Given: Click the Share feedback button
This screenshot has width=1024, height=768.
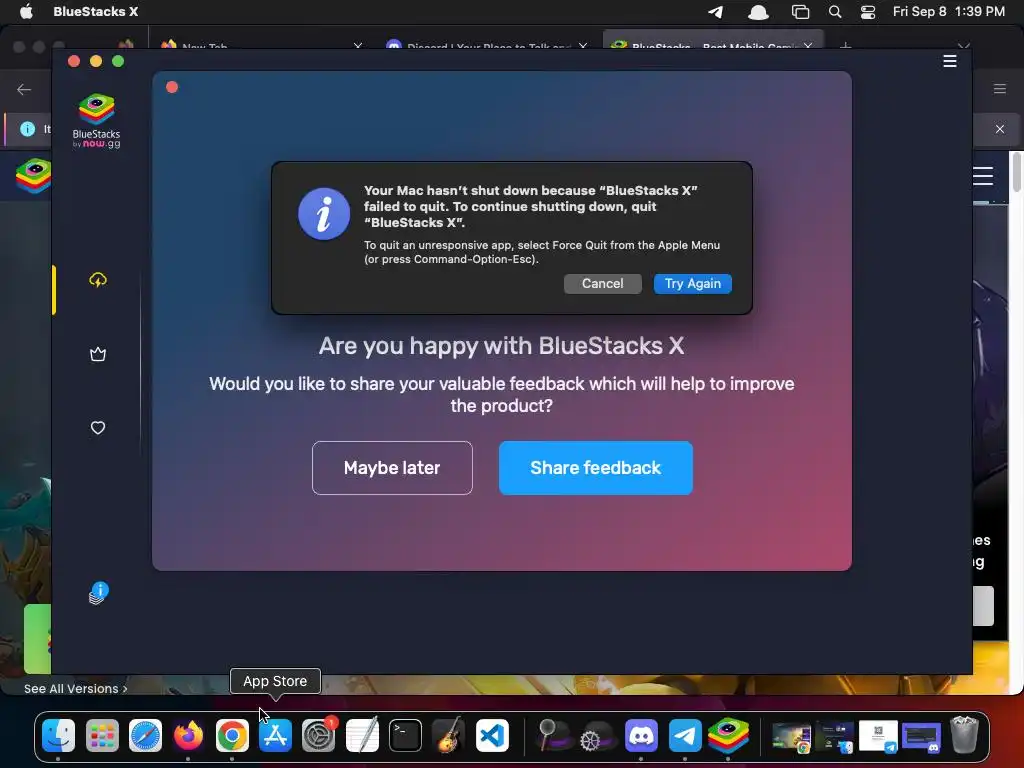Looking at the screenshot, I should point(596,468).
